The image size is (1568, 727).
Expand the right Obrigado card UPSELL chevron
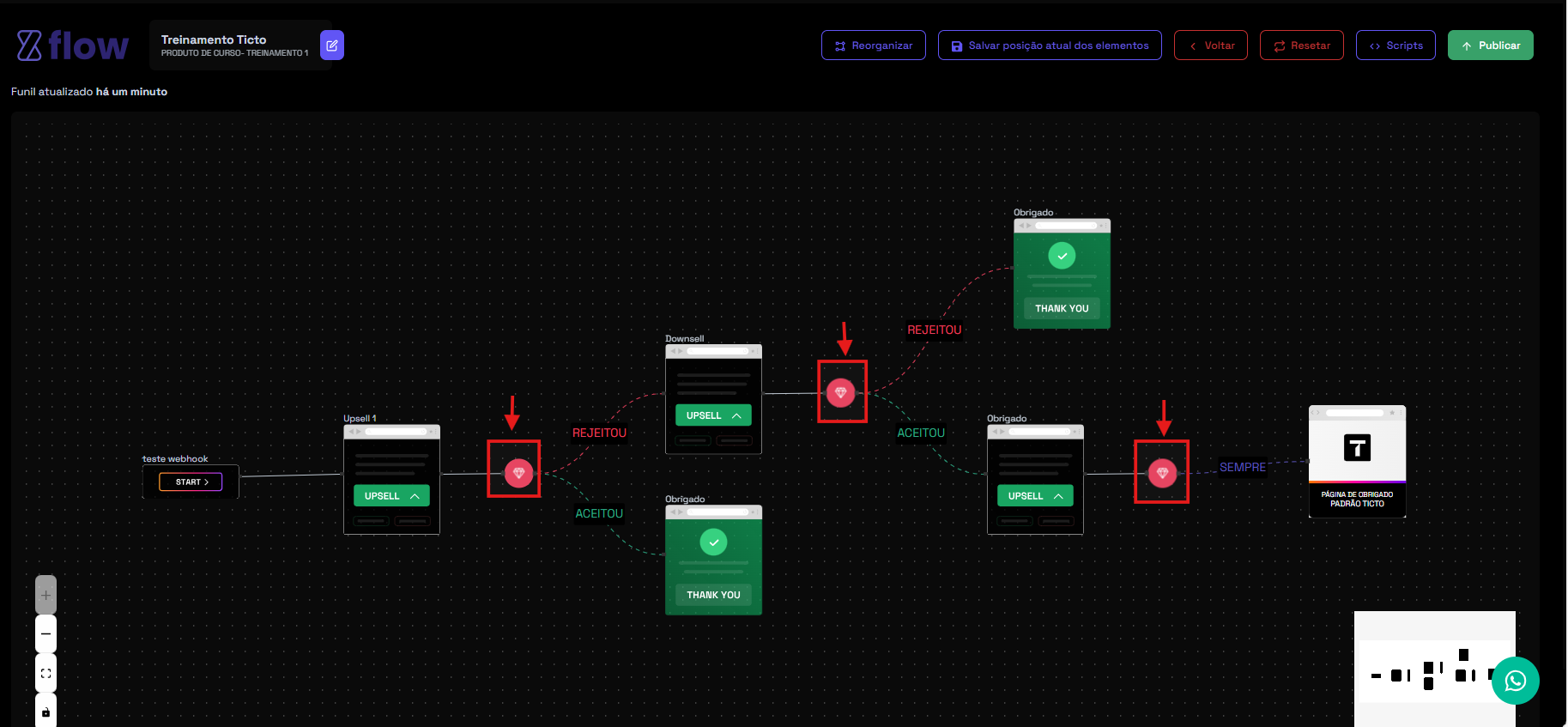[1058, 496]
